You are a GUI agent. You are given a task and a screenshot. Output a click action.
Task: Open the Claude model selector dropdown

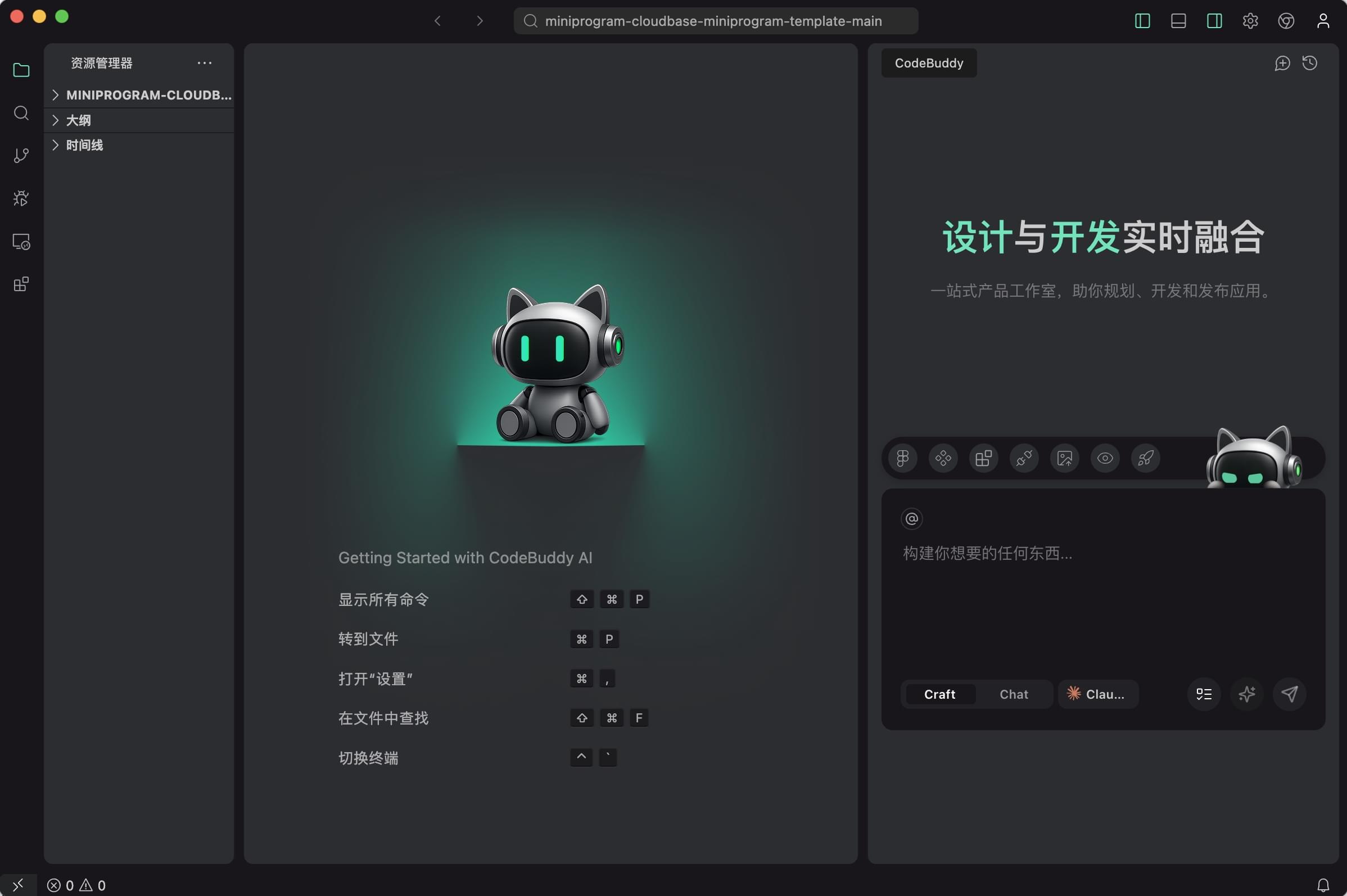(1098, 694)
